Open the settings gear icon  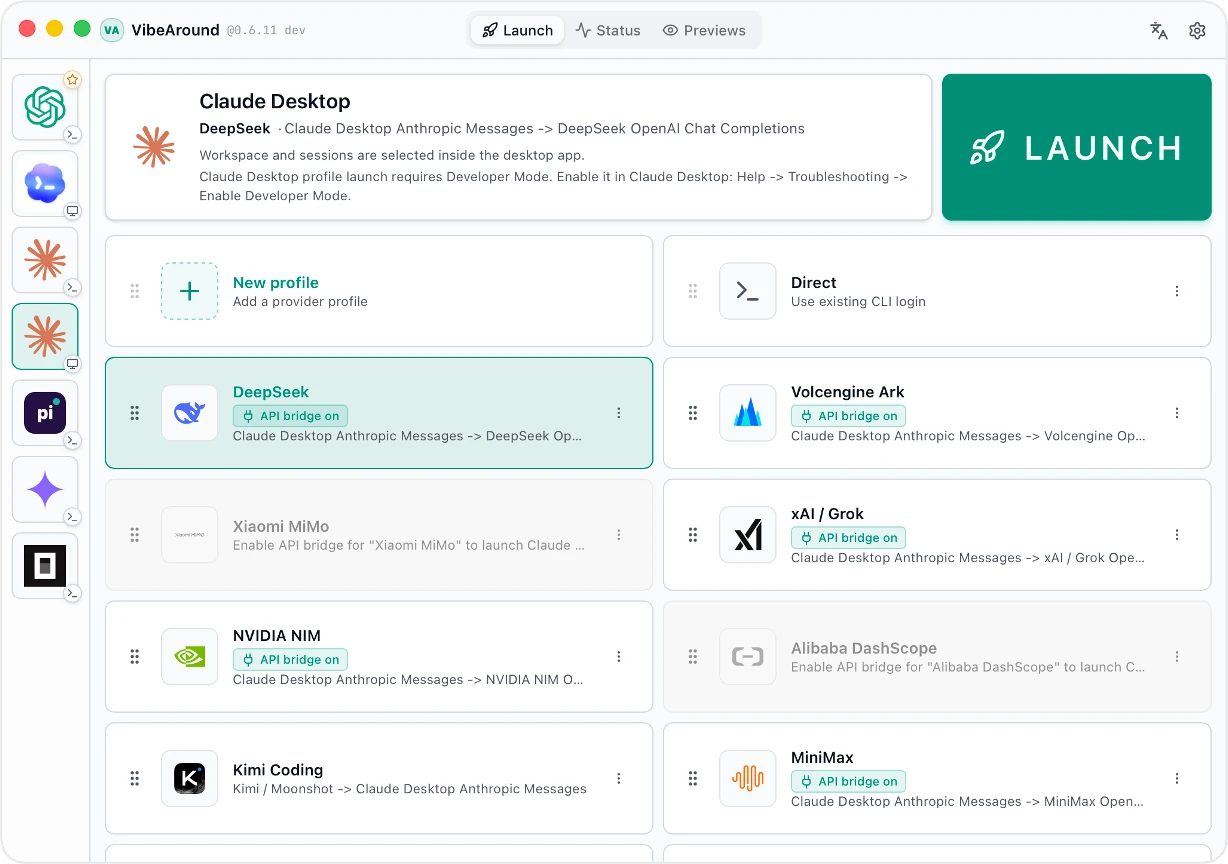[x=1197, y=31]
